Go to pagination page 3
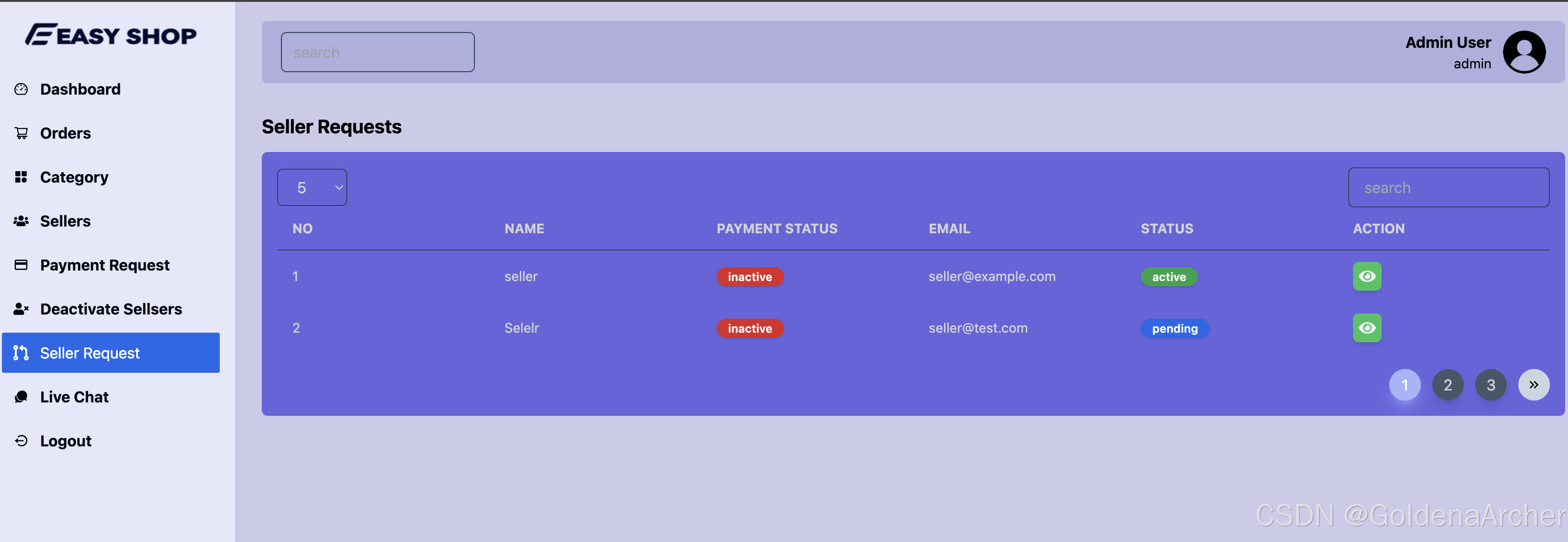This screenshot has width=1568, height=542. pos(1491,385)
